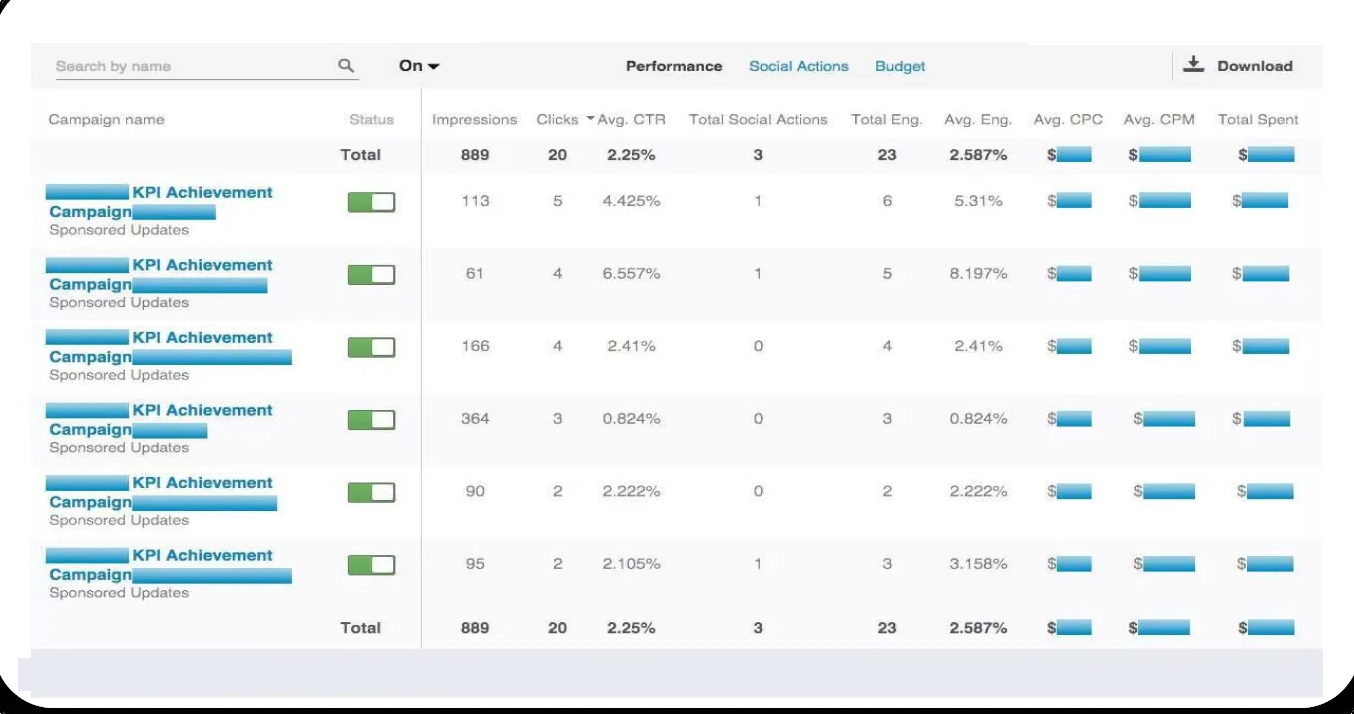Click the 6.557% Avg. CTR value
The image size is (1354, 714).
click(631, 274)
